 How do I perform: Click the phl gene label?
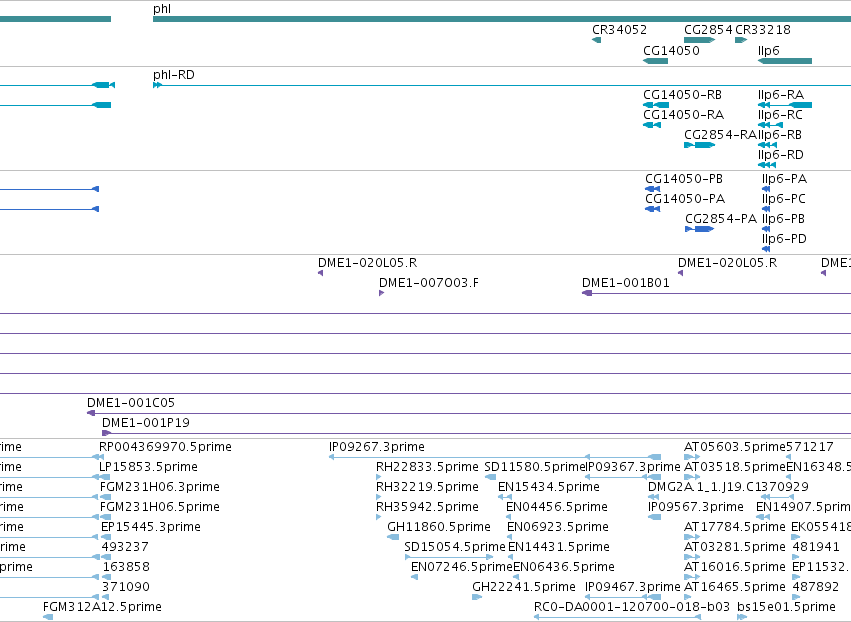(x=162, y=9)
